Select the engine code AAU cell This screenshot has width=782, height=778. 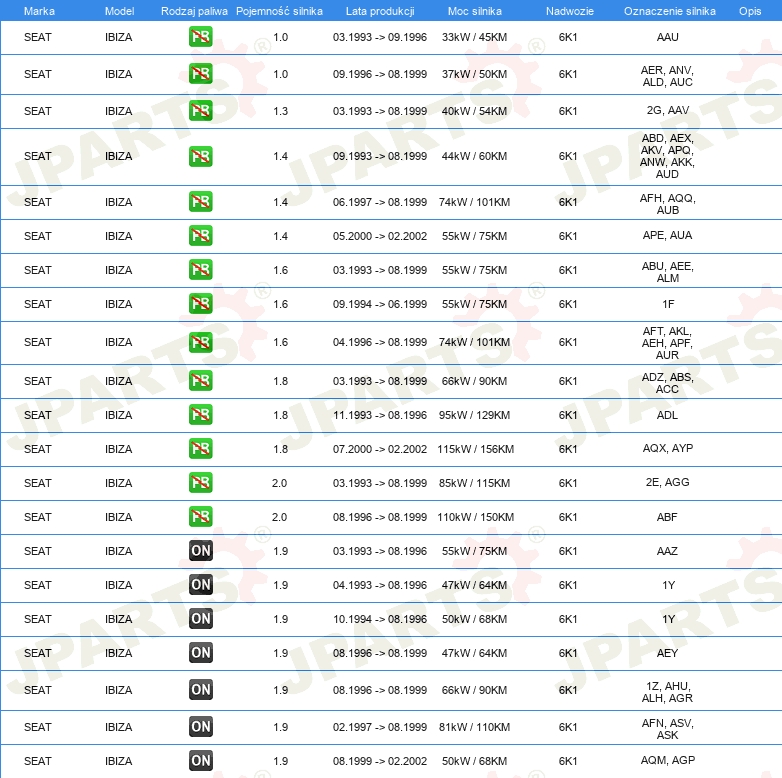[667, 37]
